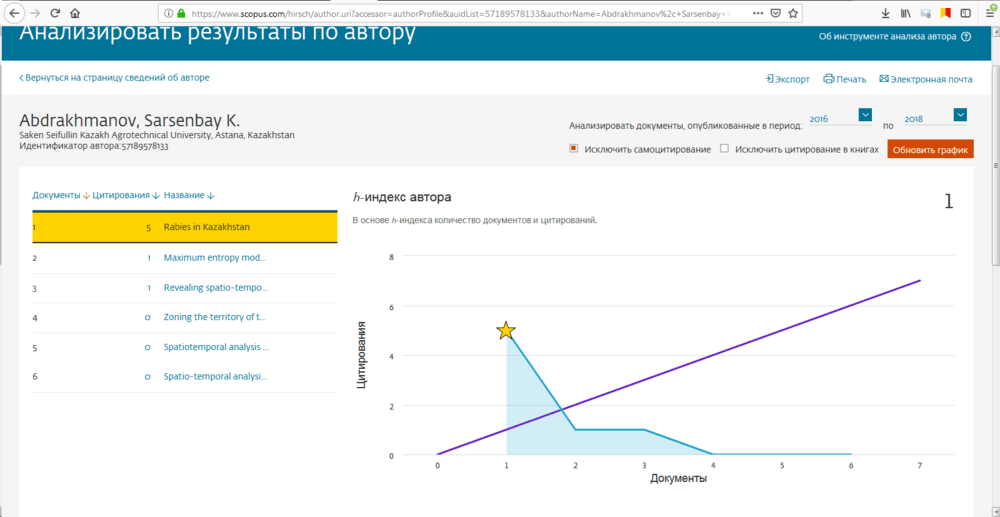The width and height of the screenshot is (1000, 517).
Task: Open the end year 2018 dropdown
Action: (x=960, y=115)
